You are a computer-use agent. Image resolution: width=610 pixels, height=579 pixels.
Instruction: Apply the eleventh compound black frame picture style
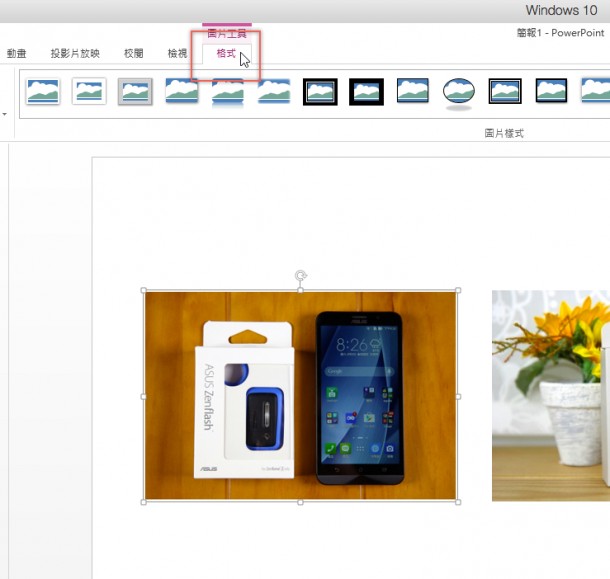(x=505, y=91)
